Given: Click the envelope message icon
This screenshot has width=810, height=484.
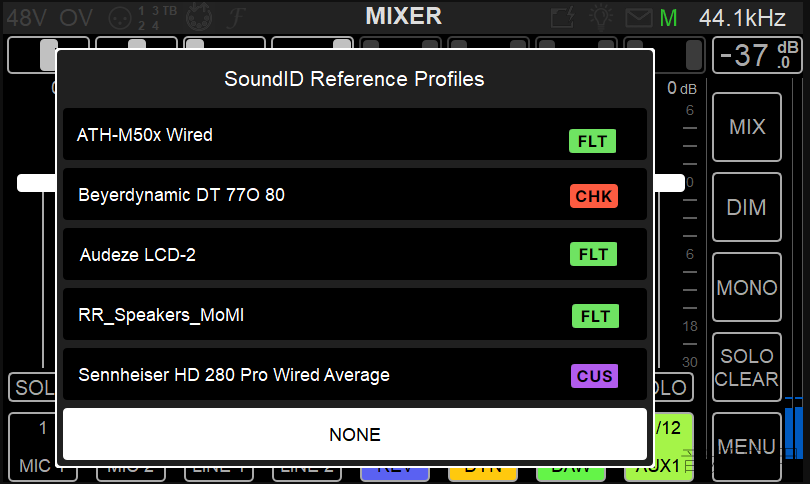Looking at the screenshot, I should point(638,18).
